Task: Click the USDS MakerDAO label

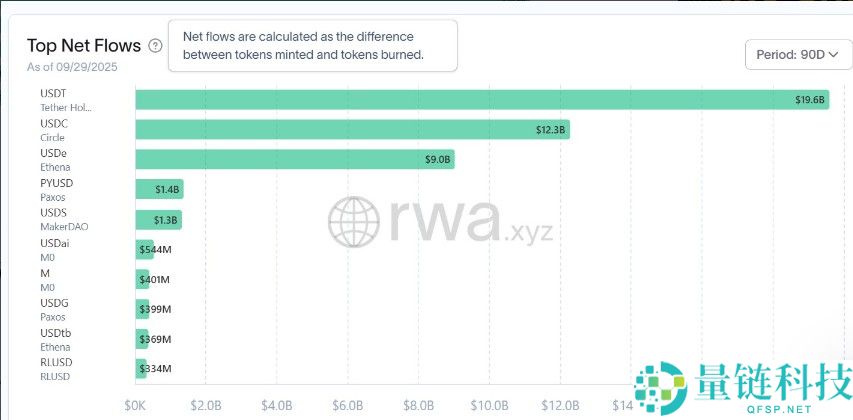Action: click(60, 220)
